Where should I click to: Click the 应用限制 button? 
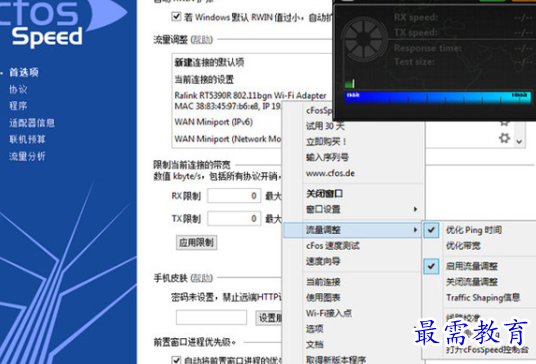tap(197, 243)
